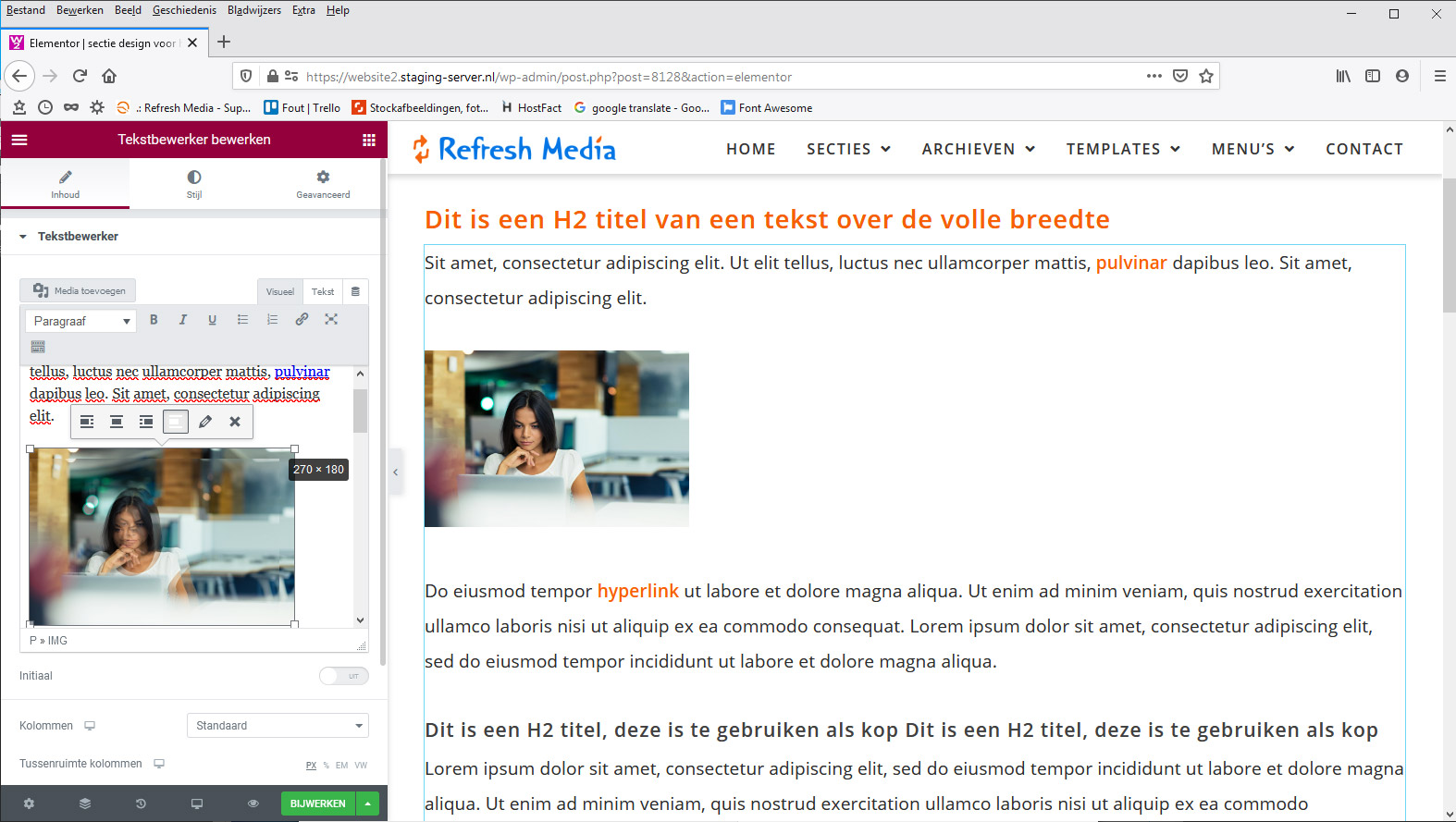
Task: Open distraction-free fullscreen editor mode
Action: click(x=331, y=320)
